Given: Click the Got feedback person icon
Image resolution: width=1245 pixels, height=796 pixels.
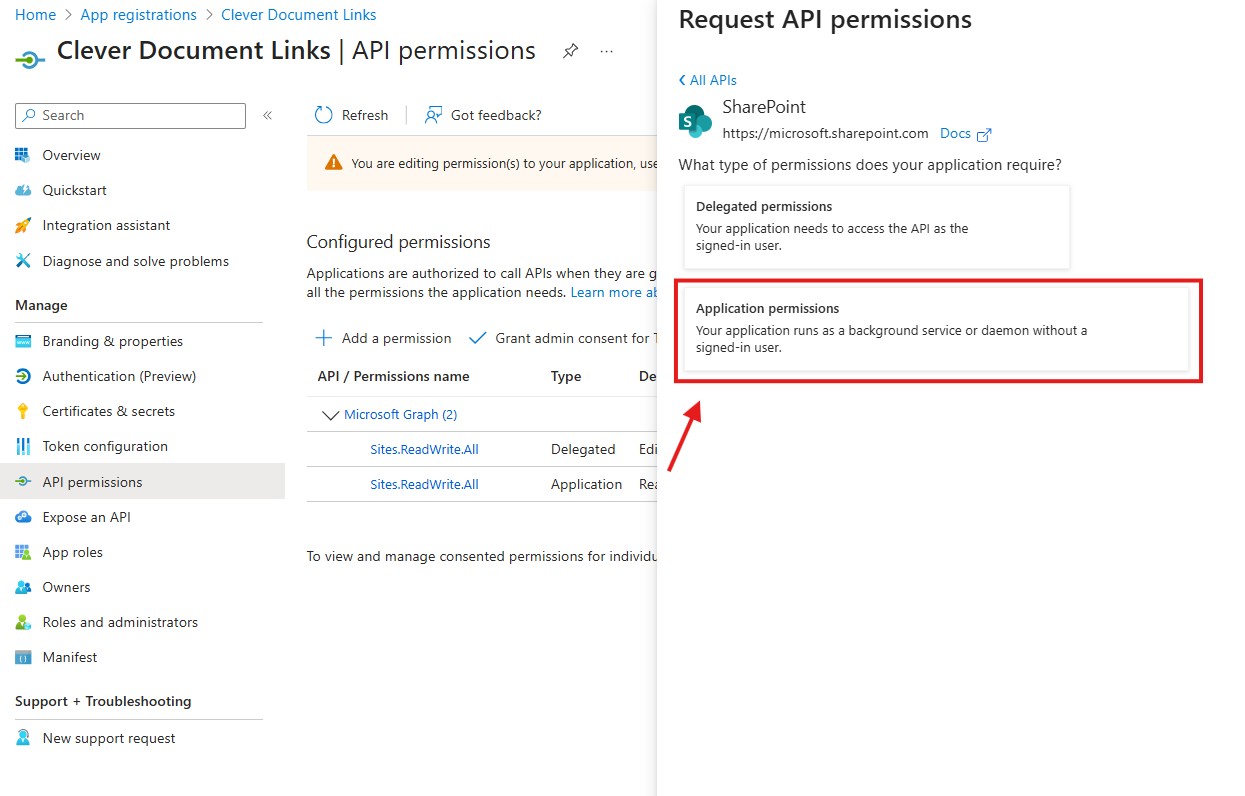Looking at the screenshot, I should coord(433,115).
